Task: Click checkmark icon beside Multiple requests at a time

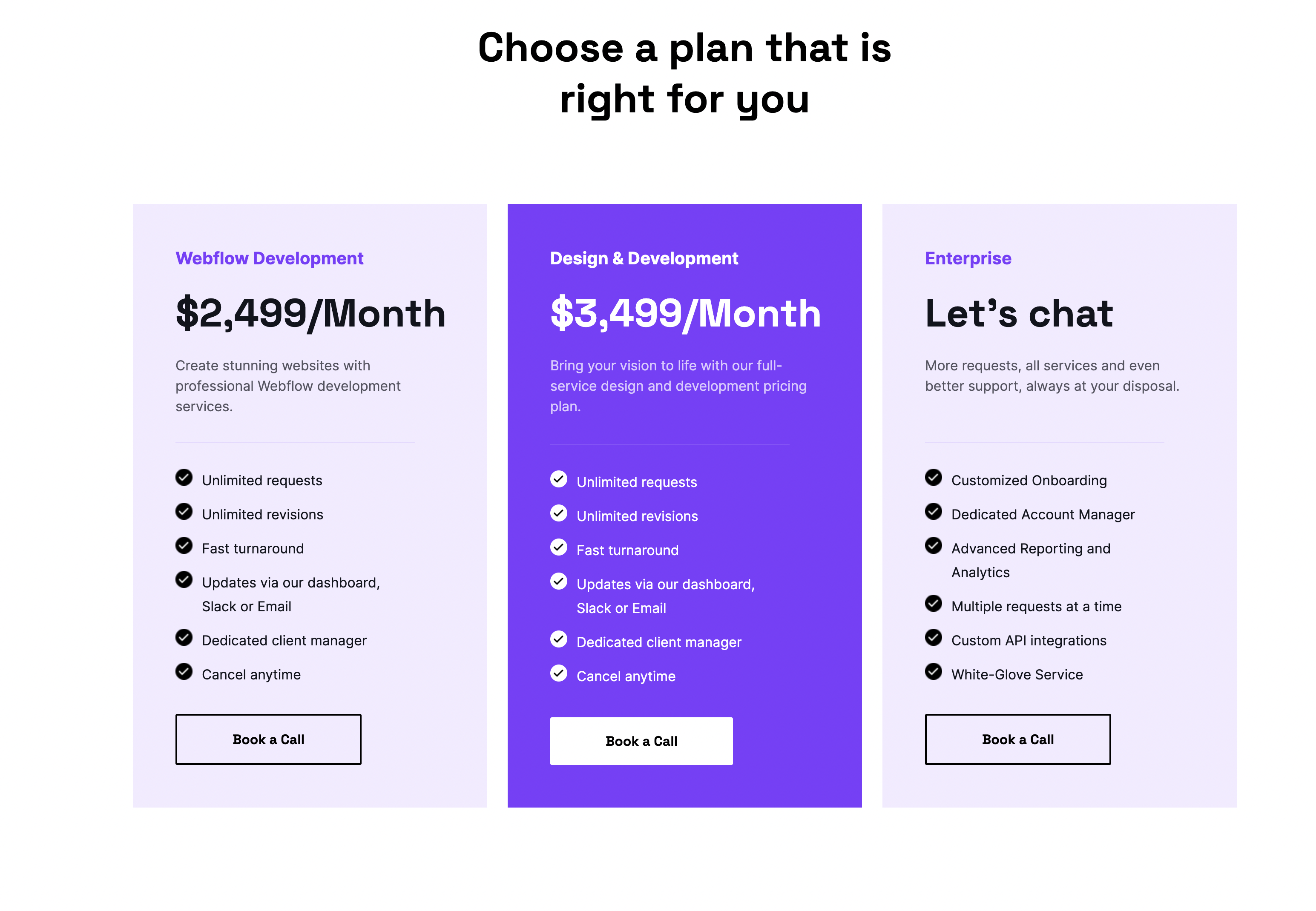Action: point(934,603)
